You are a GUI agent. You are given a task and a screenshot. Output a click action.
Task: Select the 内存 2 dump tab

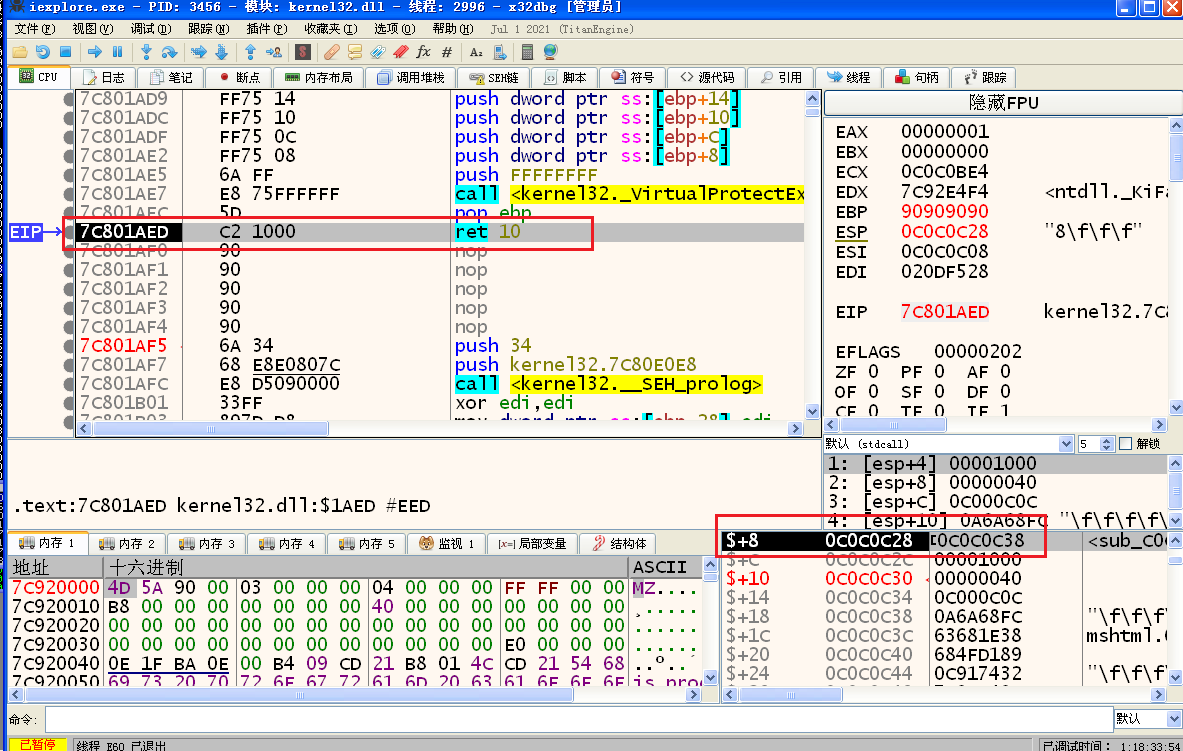point(127,544)
